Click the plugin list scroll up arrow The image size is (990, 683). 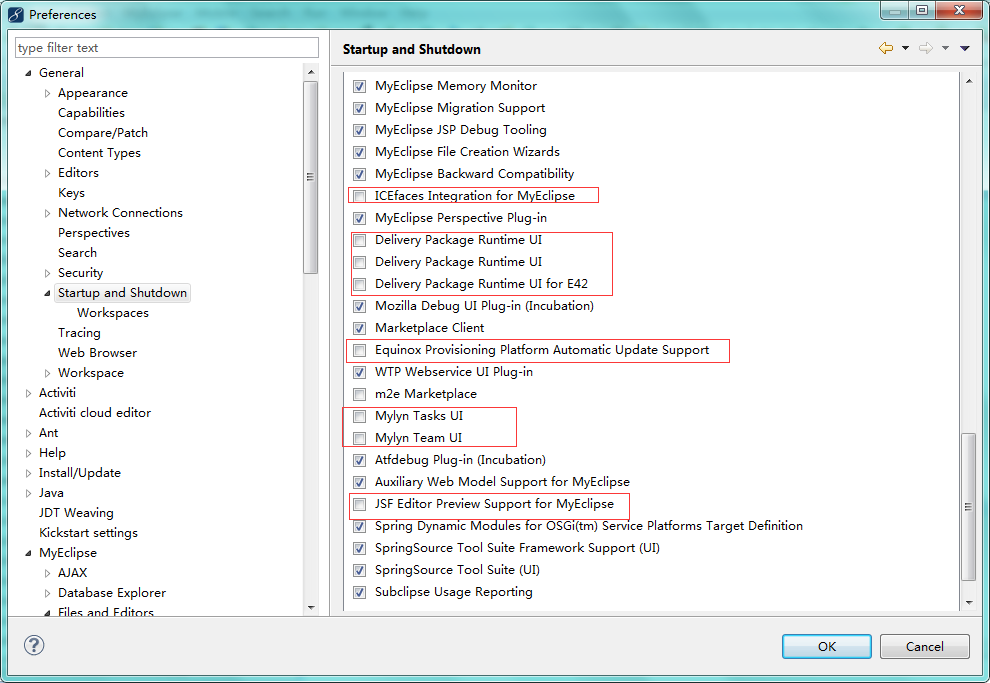[x=969, y=81]
